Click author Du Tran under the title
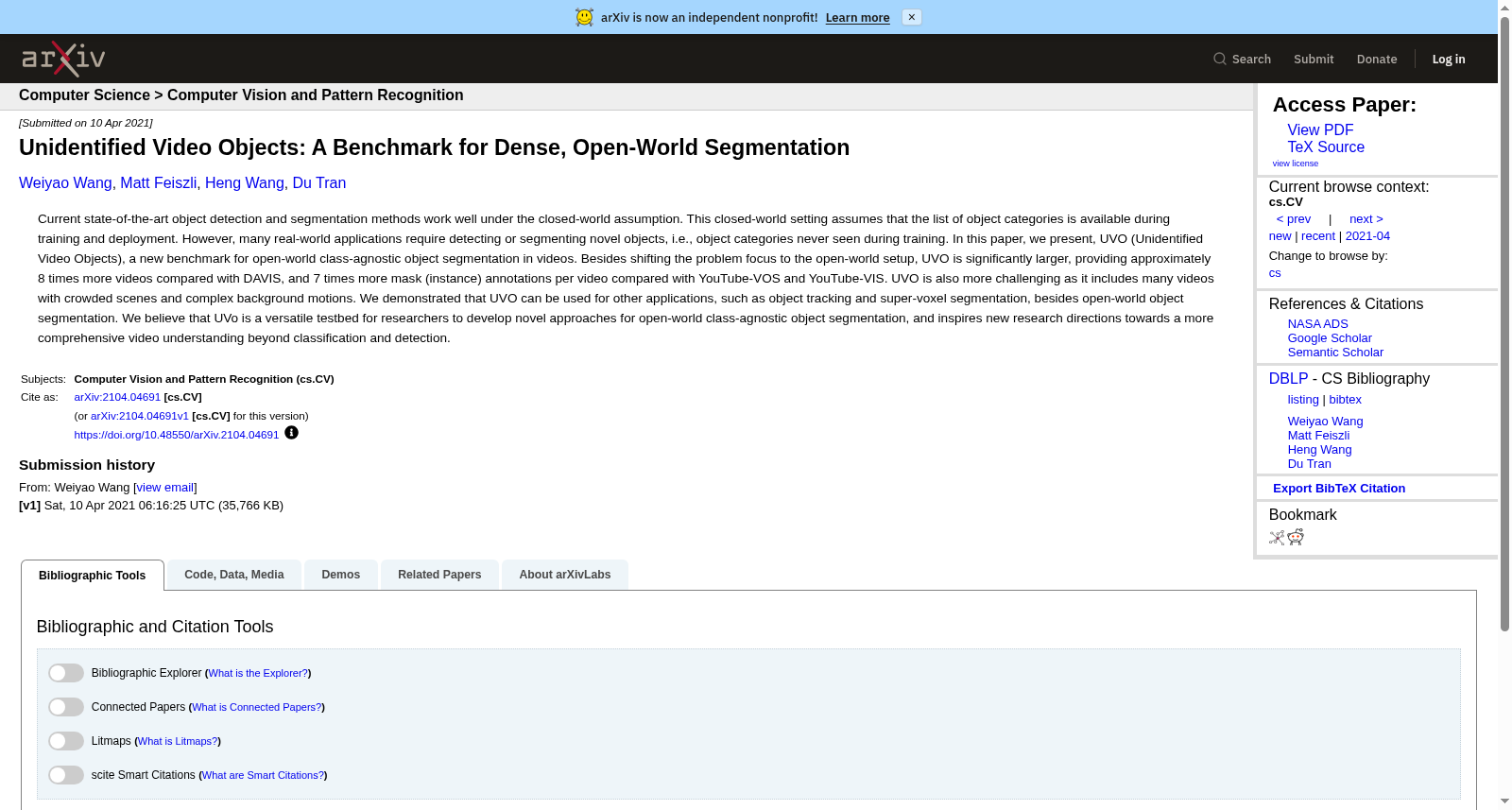The height and width of the screenshot is (810, 1512). [319, 183]
